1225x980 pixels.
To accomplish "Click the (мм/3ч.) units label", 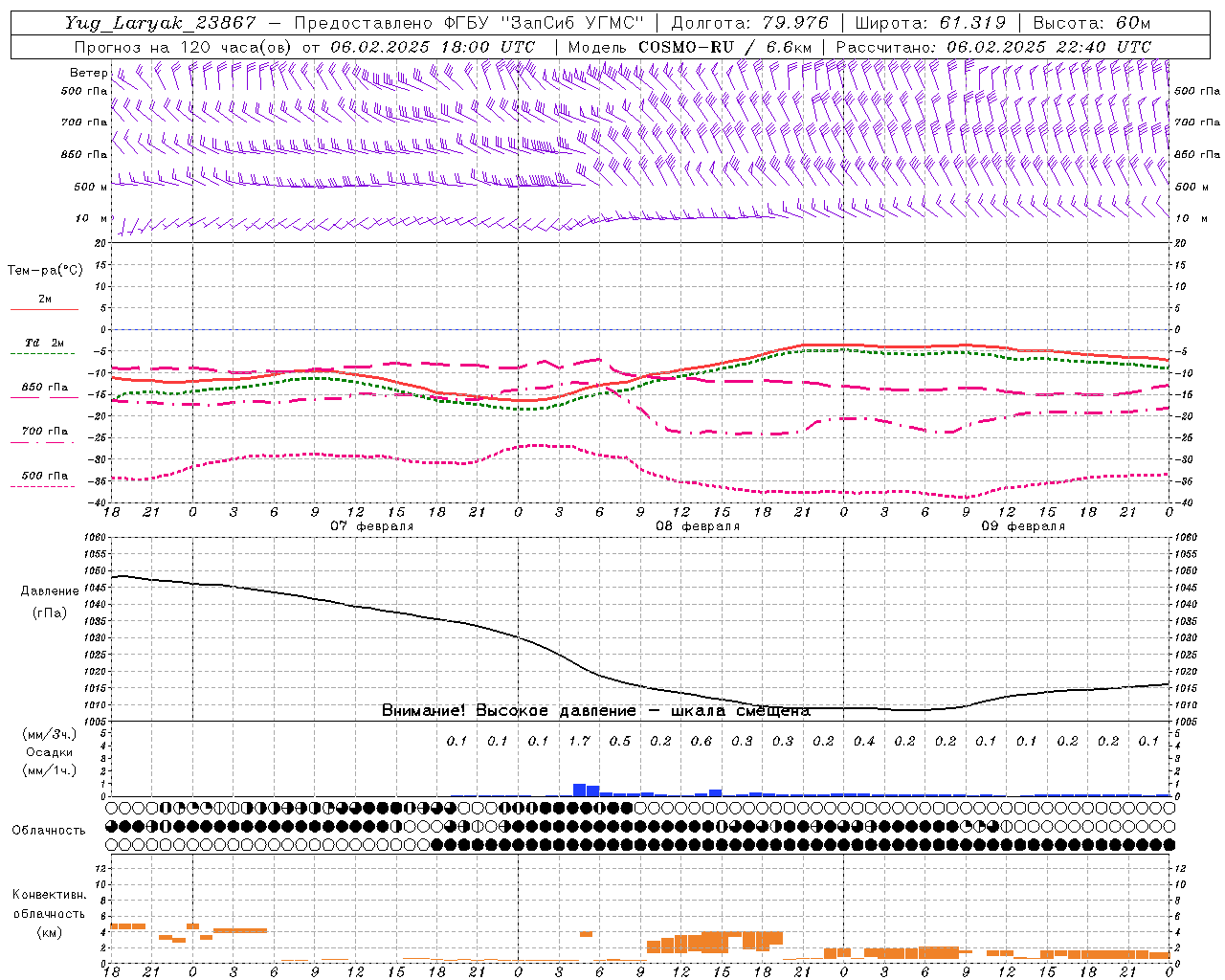I will [x=50, y=734].
